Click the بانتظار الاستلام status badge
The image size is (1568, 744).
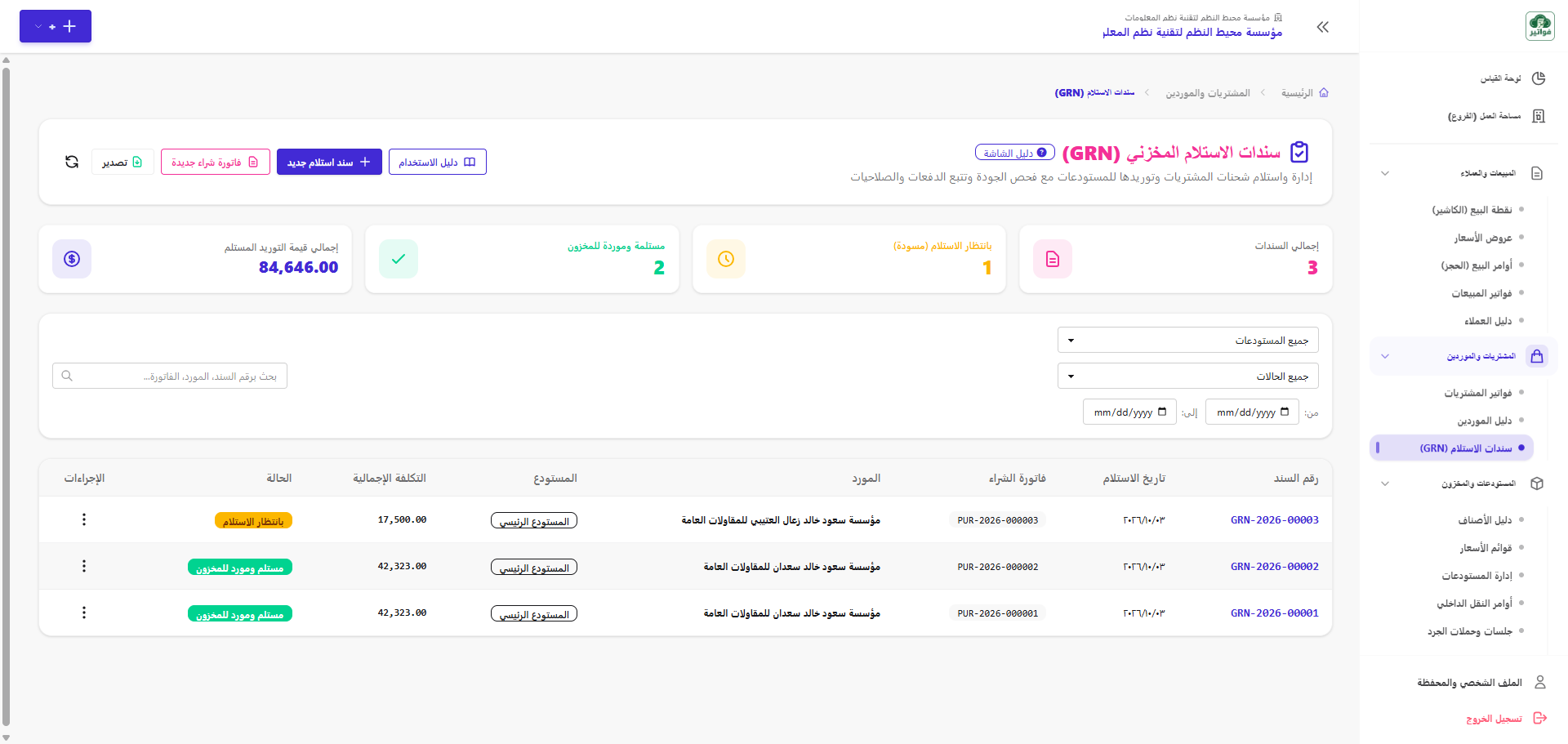click(253, 521)
